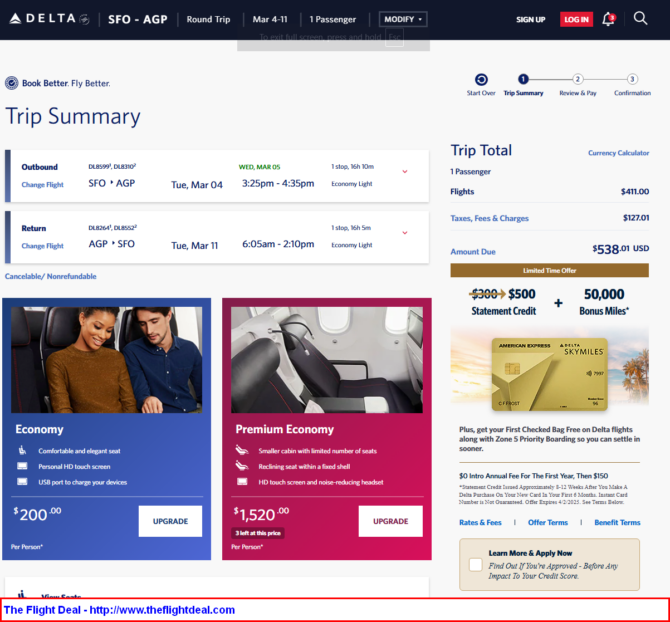
Task: Expand the Return flight details chevron
Action: [x=404, y=232]
